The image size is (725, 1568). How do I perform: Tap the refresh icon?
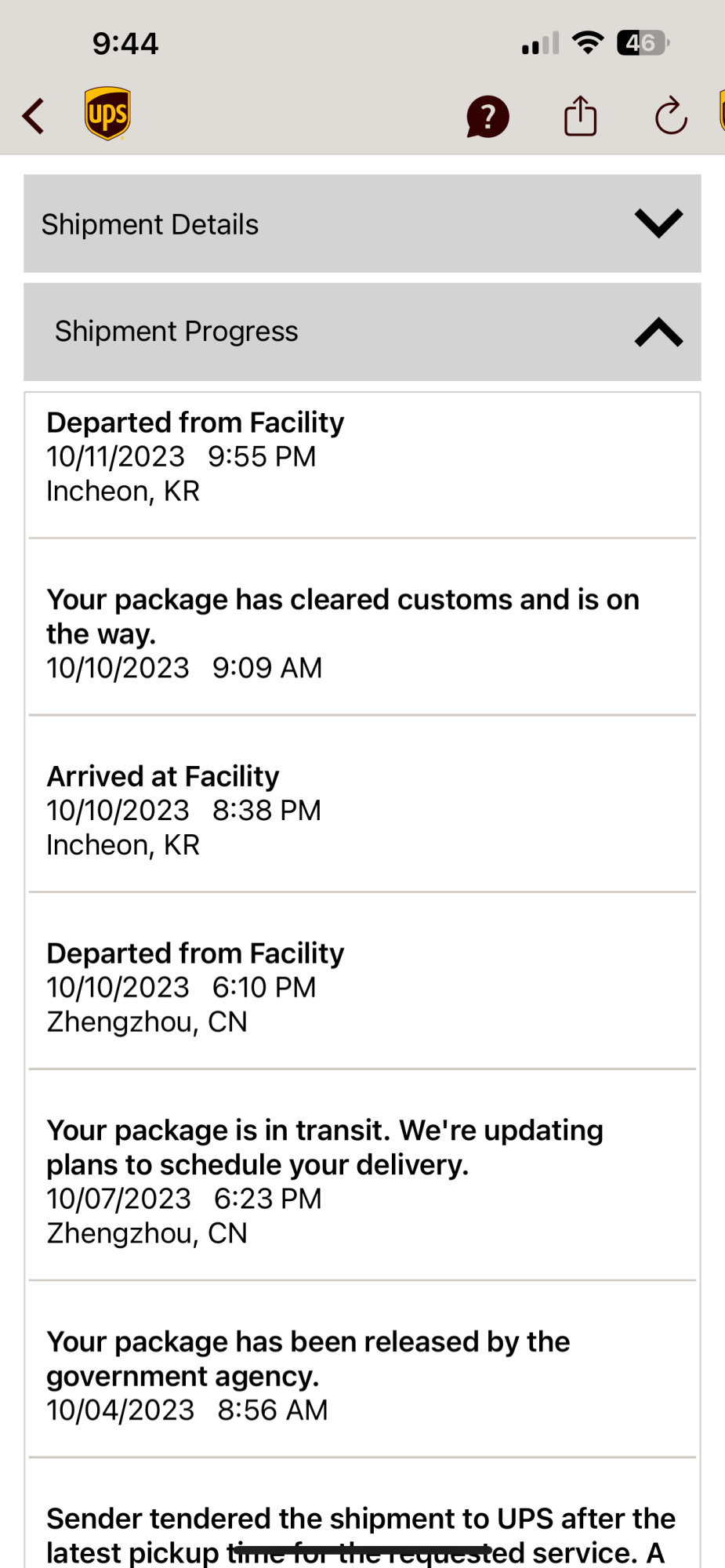(671, 117)
